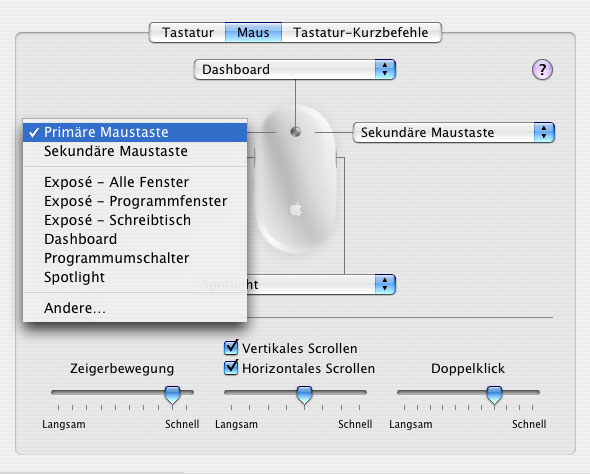Image resolution: width=590 pixels, height=474 pixels.
Task: Click Schnell under the Zeigerbewegung slider
Action: tap(182, 424)
